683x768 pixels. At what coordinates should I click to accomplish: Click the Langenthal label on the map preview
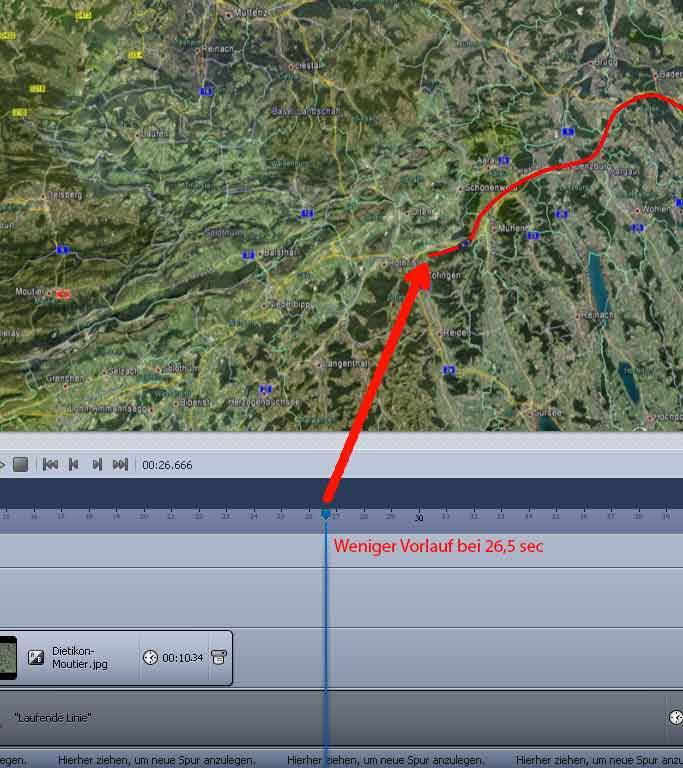click(345, 363)
